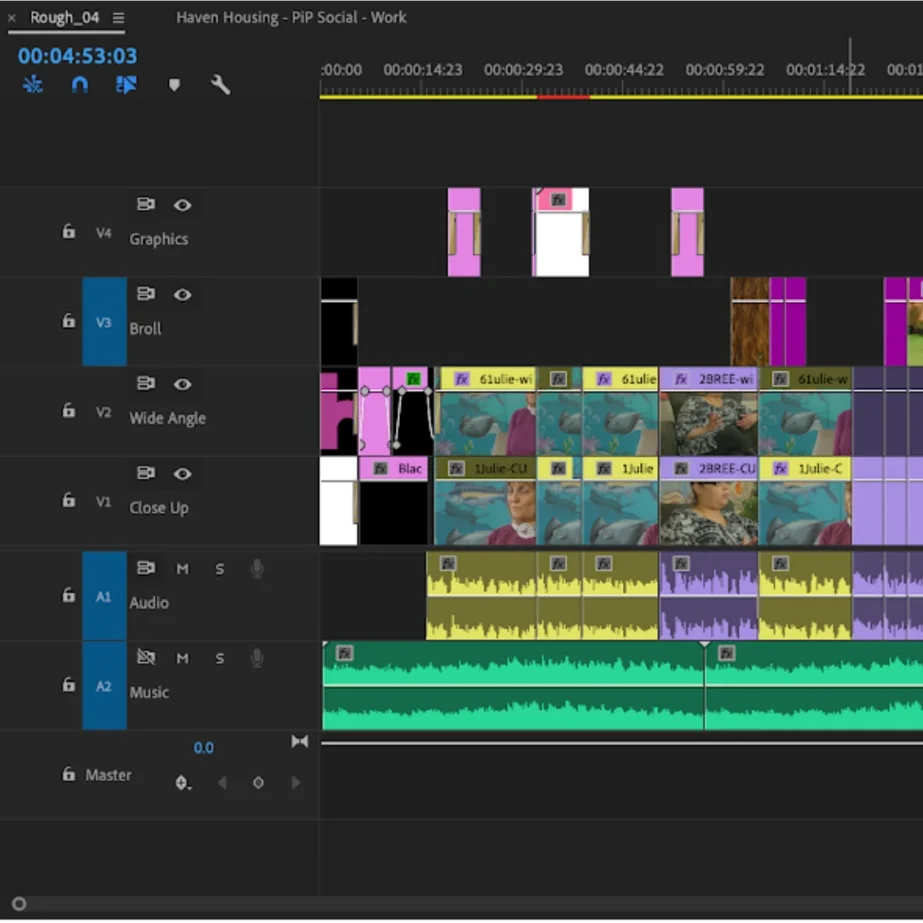Select the Rough_04 sequence tab
Viewport: 923px width, 923px height.
coord(62,17)
